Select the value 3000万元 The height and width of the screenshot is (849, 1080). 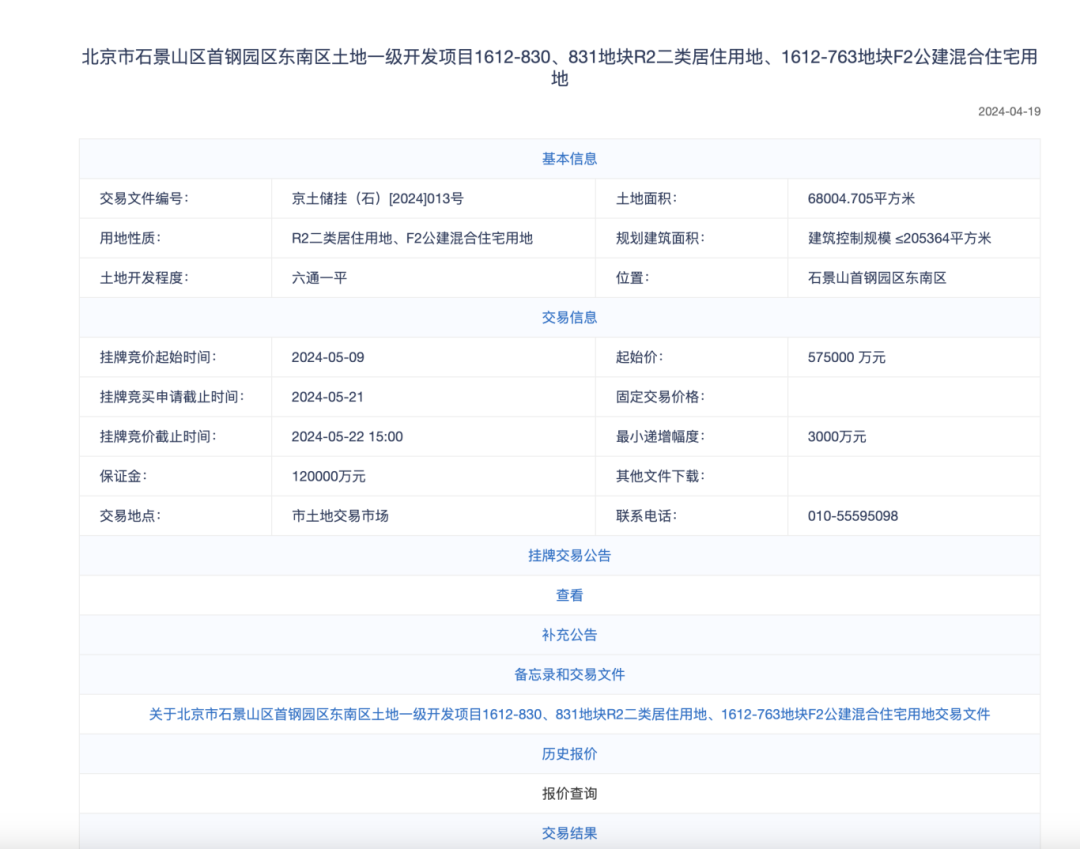(x=837, y=437)
